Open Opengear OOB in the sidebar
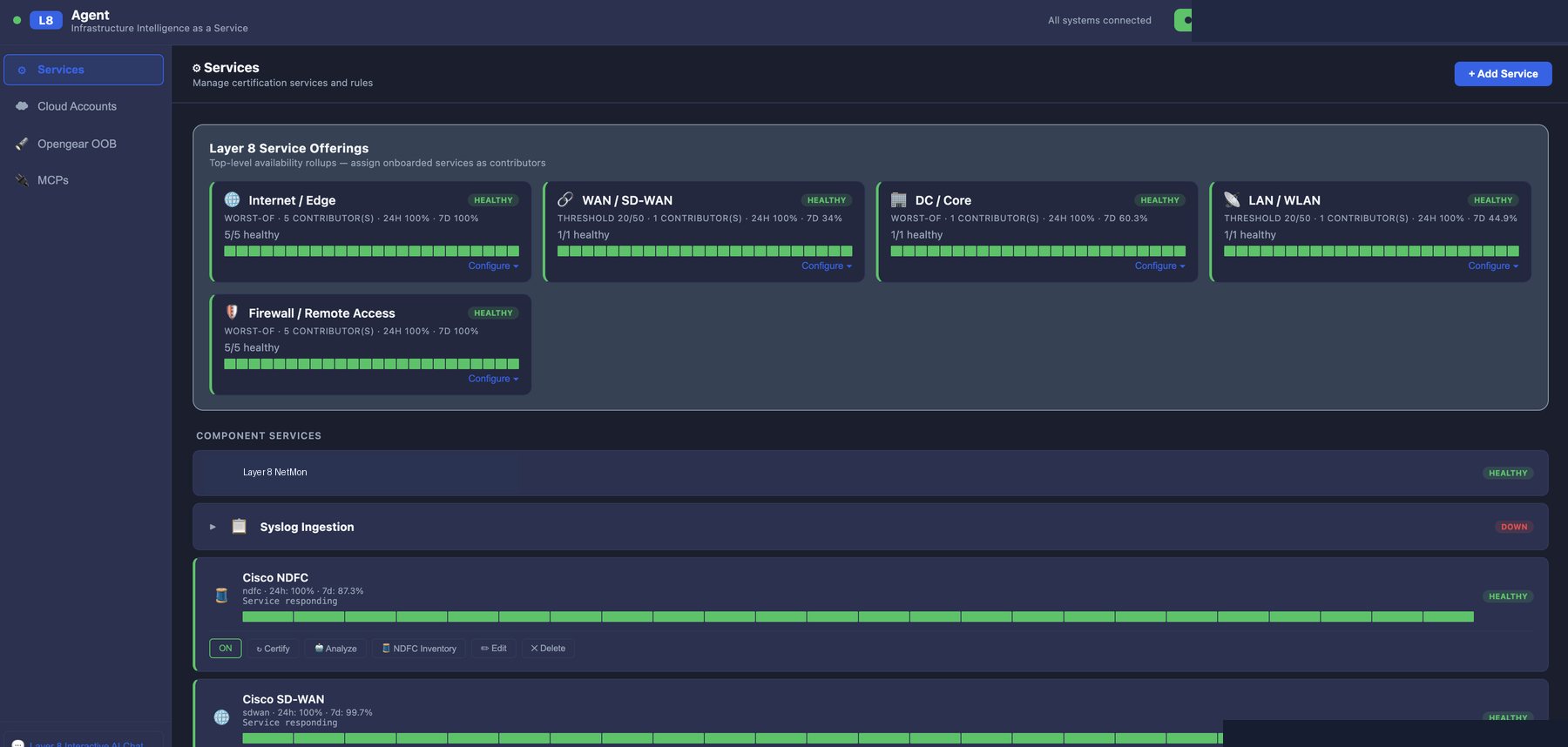Screen dimensions: 1568x747 point(84,144)
